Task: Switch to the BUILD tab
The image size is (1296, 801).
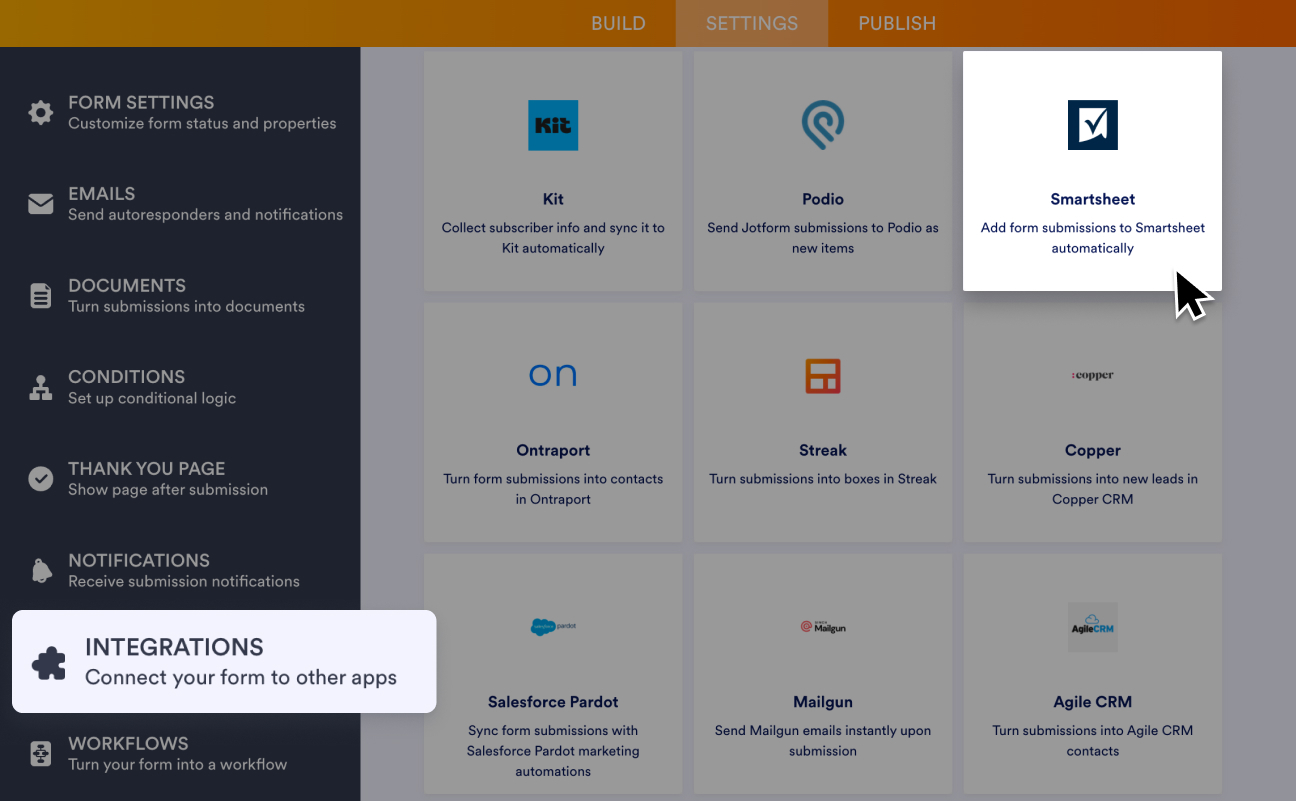Action: (x=618, y=23)
